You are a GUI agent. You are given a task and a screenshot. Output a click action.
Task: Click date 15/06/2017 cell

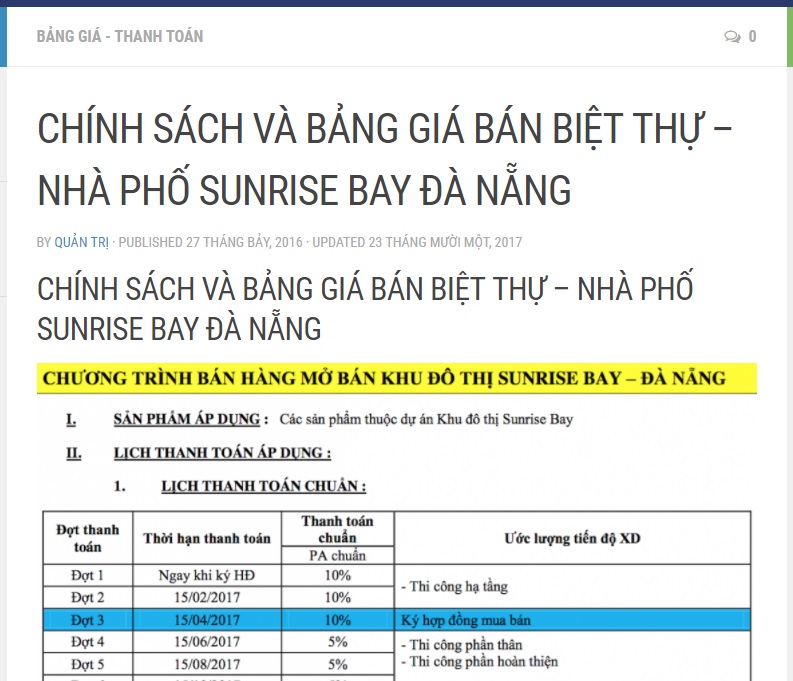tap(207, 642)
